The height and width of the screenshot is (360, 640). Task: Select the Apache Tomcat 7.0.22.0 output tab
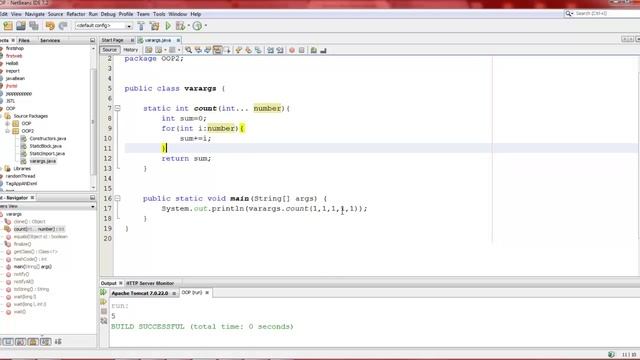point(140,293)
